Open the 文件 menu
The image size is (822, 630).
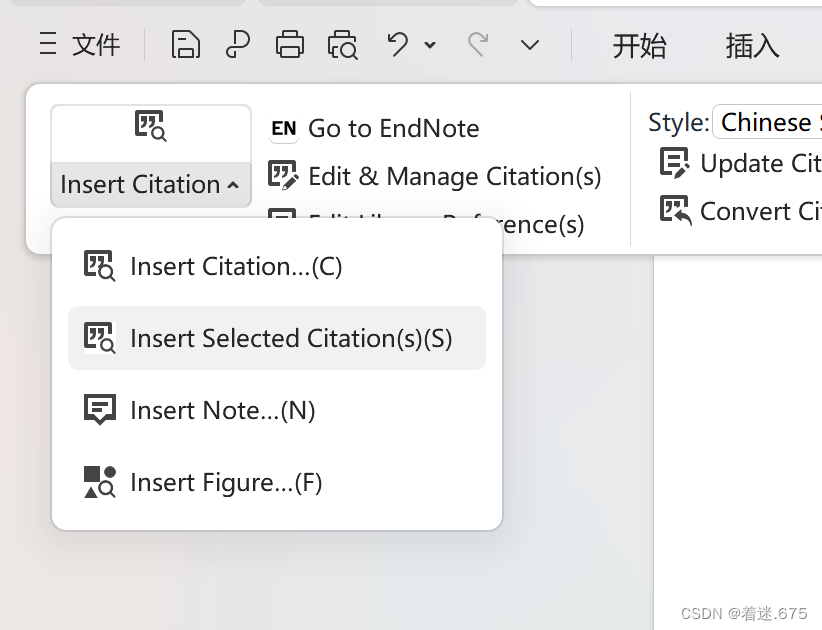[x=96, y=45]
